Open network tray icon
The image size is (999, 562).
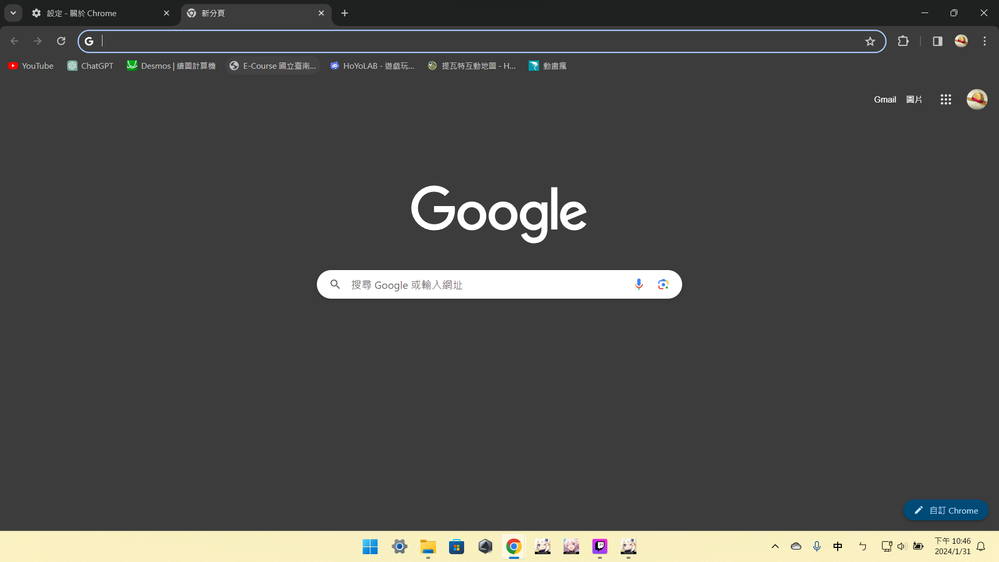(886, 547)
